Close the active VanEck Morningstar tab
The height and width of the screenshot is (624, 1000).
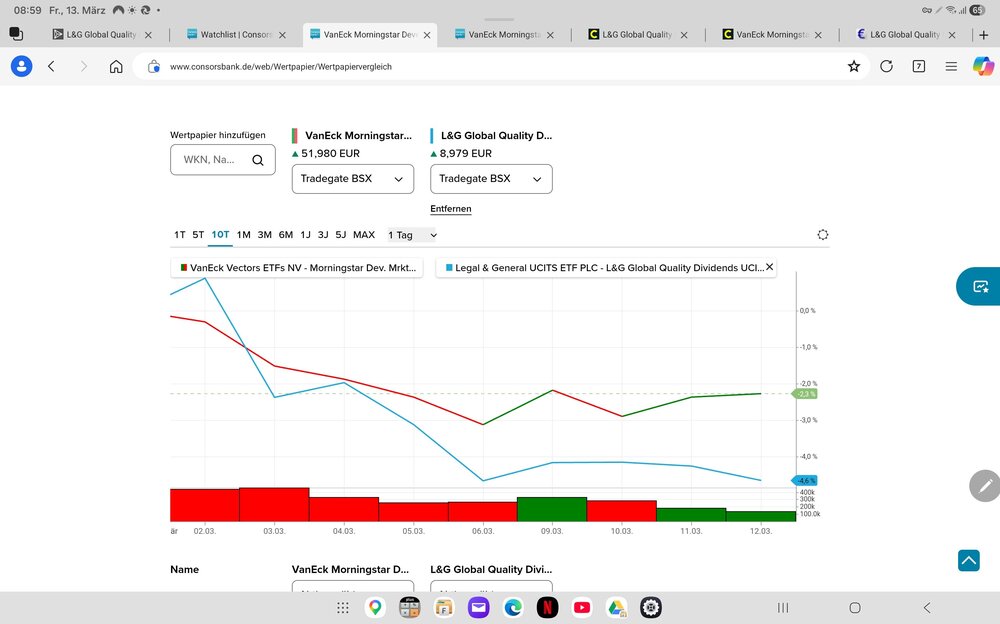pyautogui.click(x=427, y=35)
